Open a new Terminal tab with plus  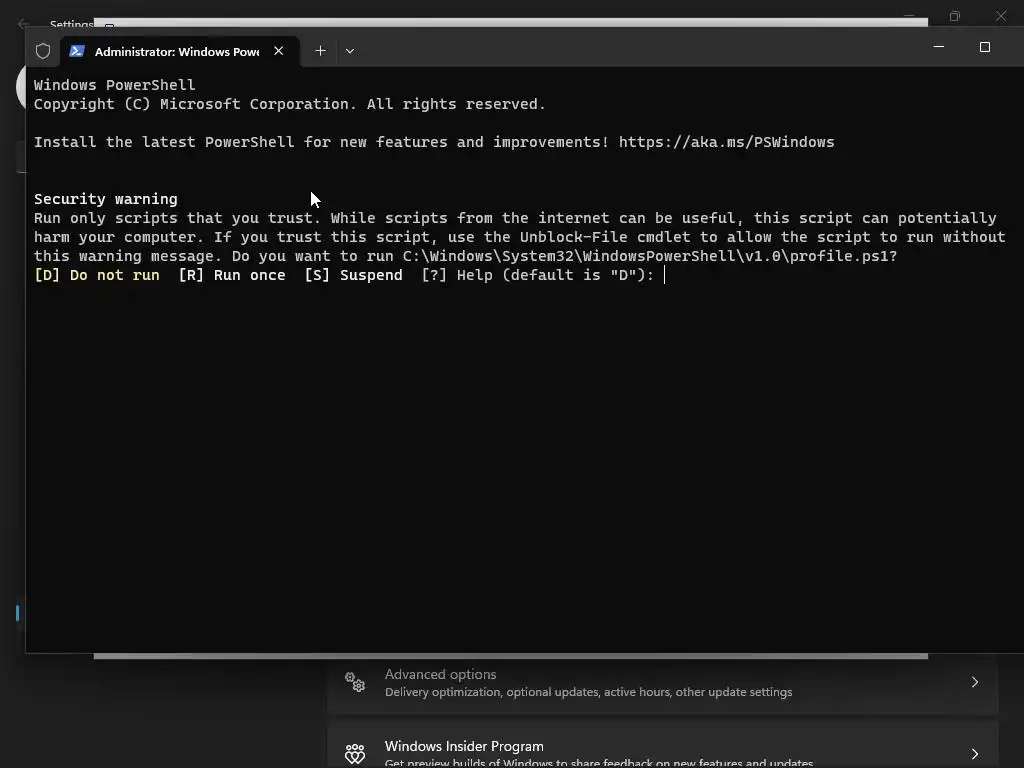pos(320,51)
